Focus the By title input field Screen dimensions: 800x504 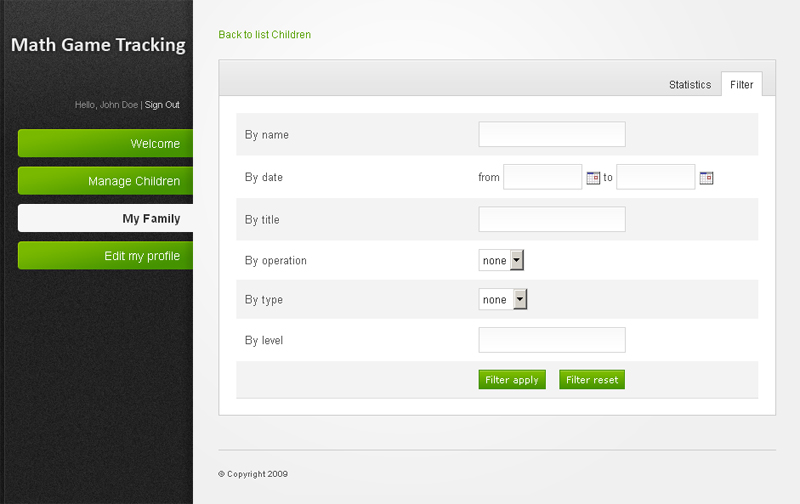(552, 219)
